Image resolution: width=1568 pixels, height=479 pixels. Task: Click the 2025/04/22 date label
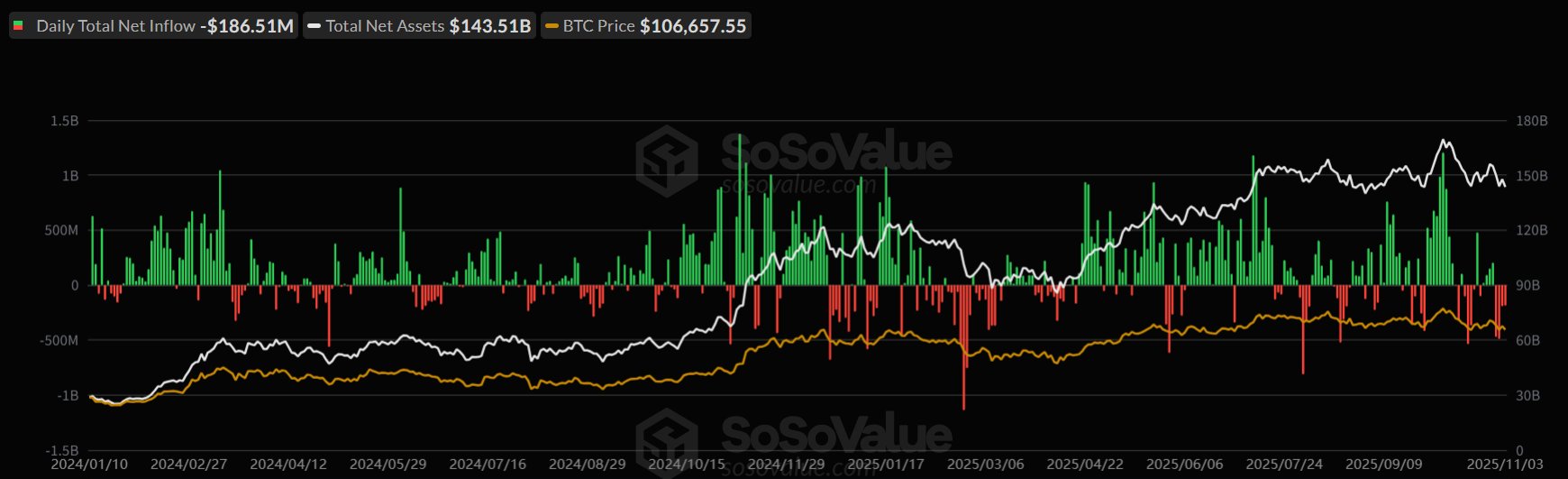1085,465
